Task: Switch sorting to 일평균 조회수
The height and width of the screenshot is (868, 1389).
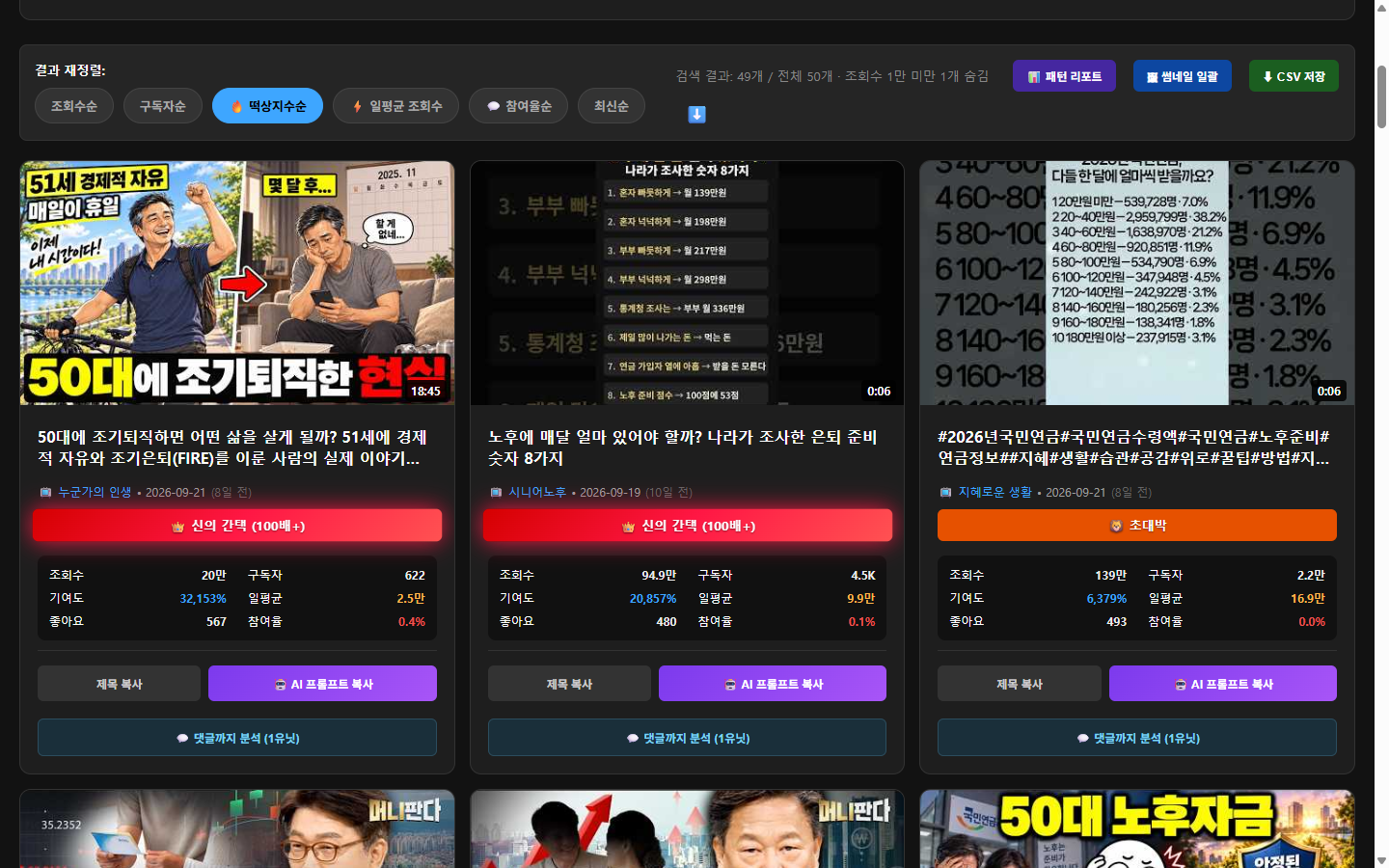Action: tap(396, 106)
